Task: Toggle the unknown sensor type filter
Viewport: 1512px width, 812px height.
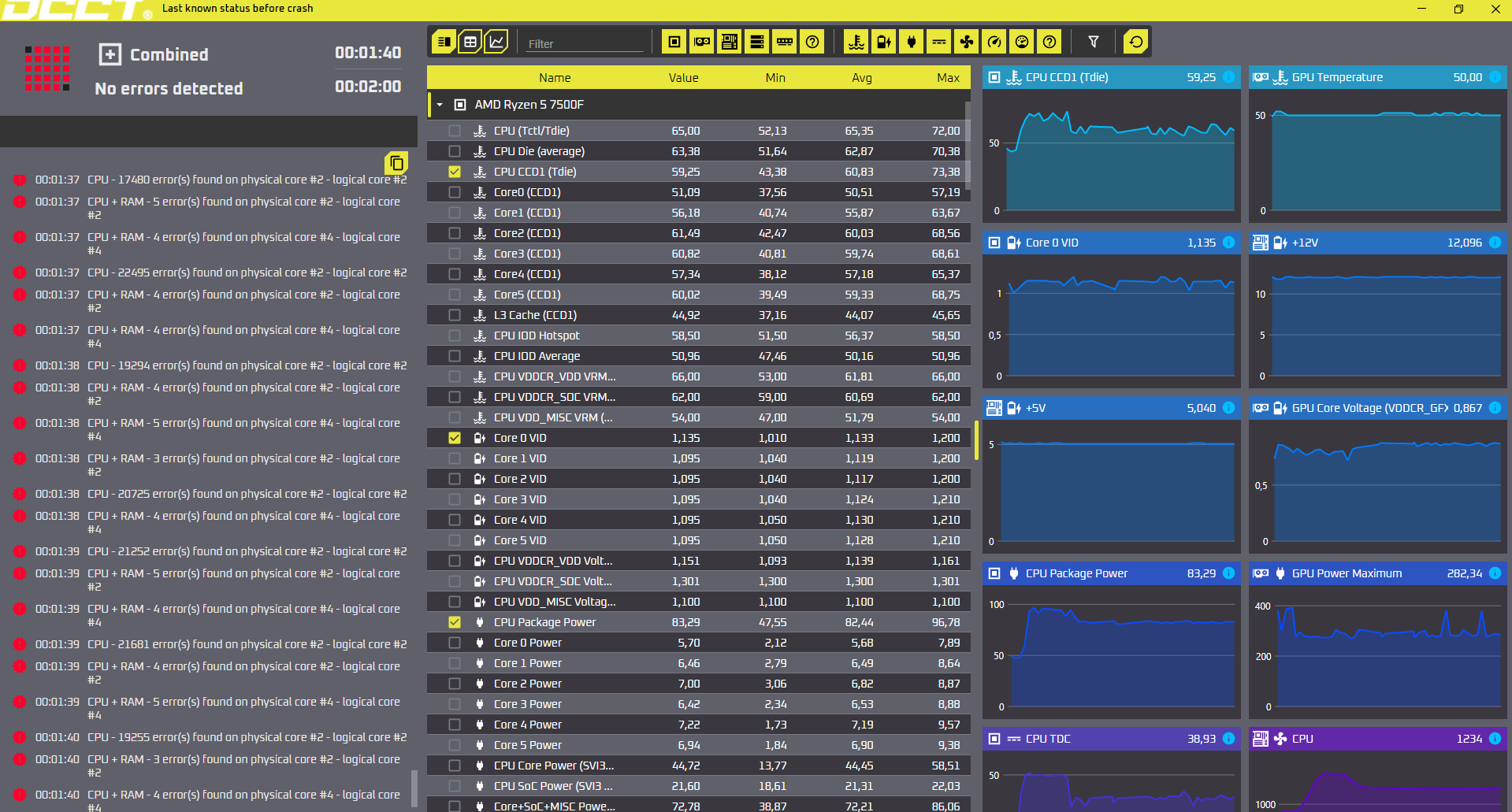Action: point(1049,42)
